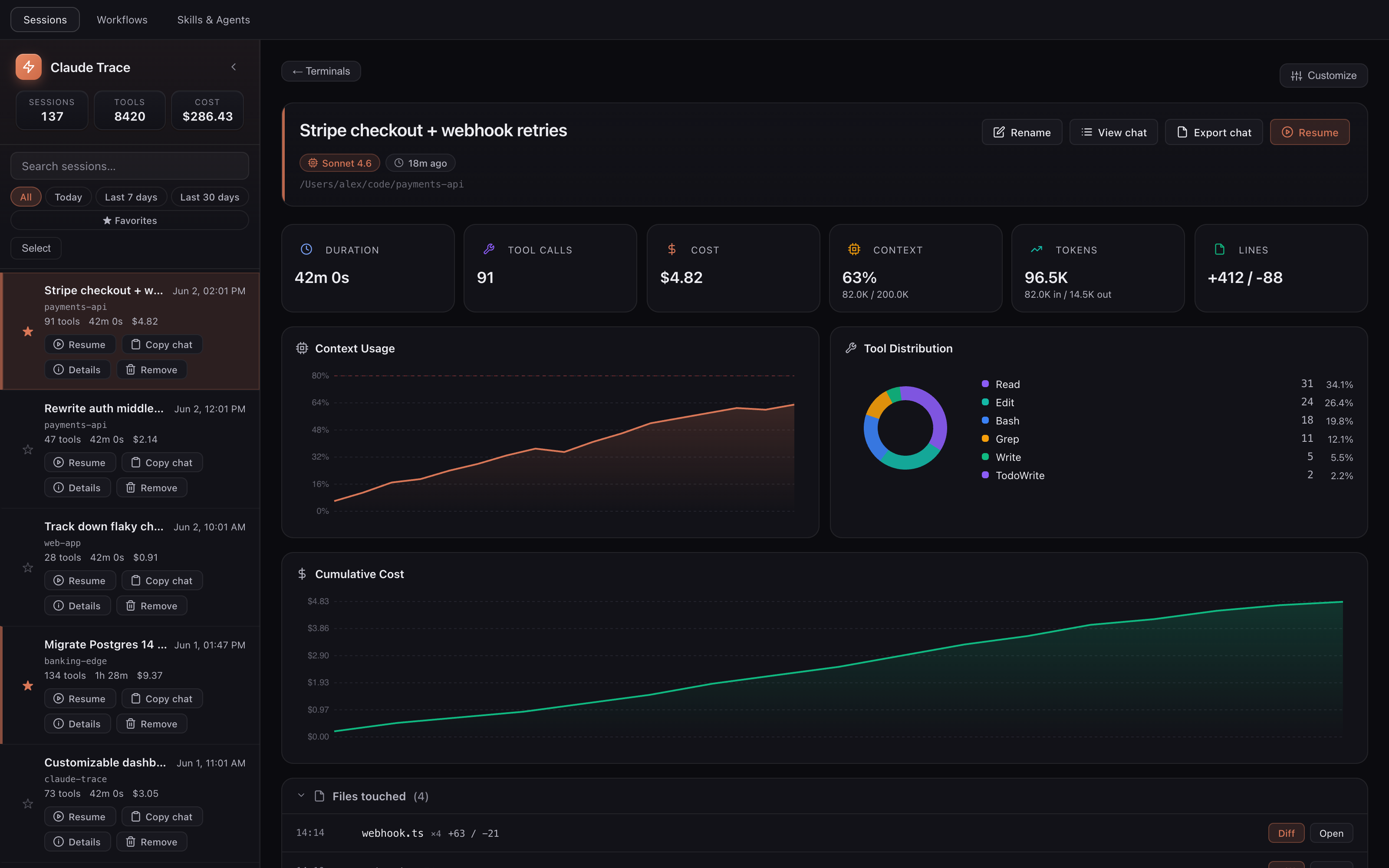Open View chat for this session
The width and height of the screenshot is (1389, 868).
(1113, 132)
